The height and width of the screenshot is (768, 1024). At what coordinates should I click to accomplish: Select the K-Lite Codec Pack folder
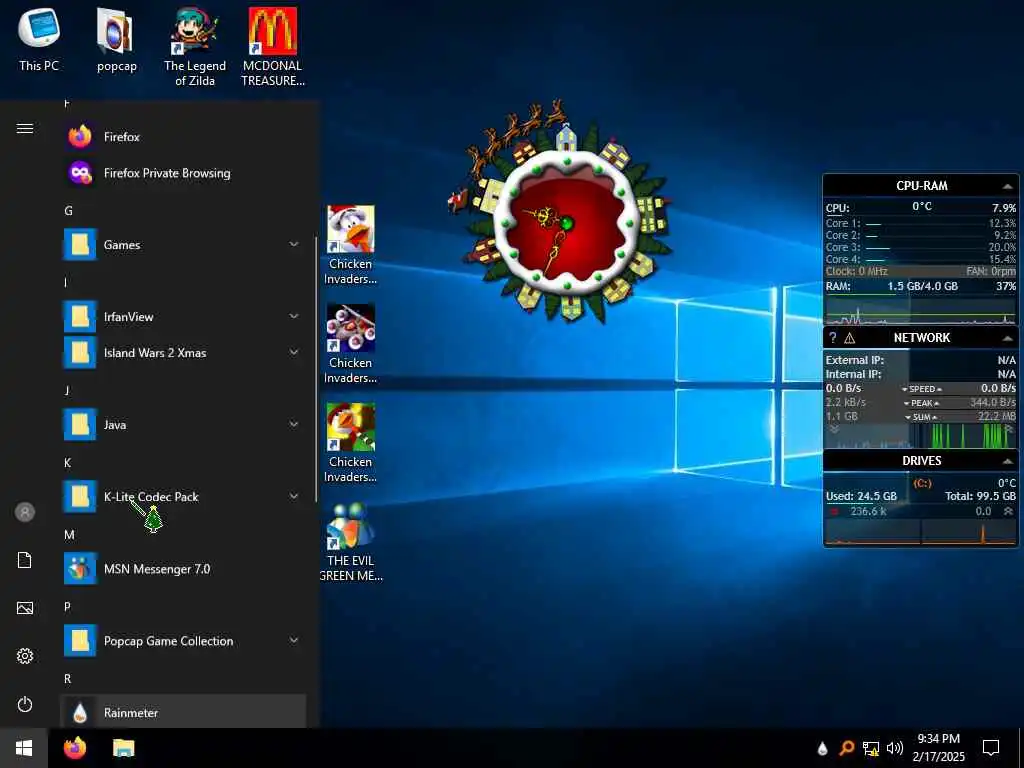tap(184, 496)
